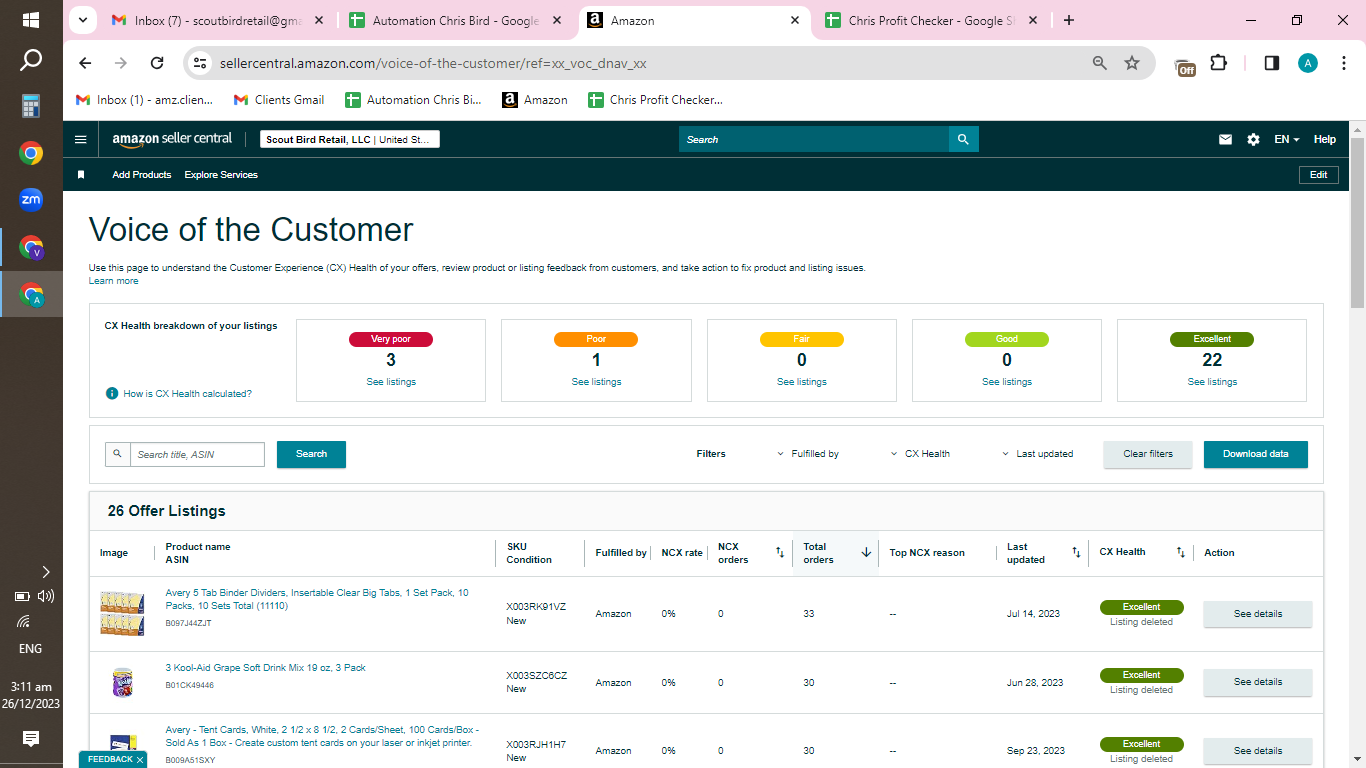This screenshot has height=768, width=1366.
Task: Open Avery 5 Tab Binder Dividers link
Action: point(317,599)
